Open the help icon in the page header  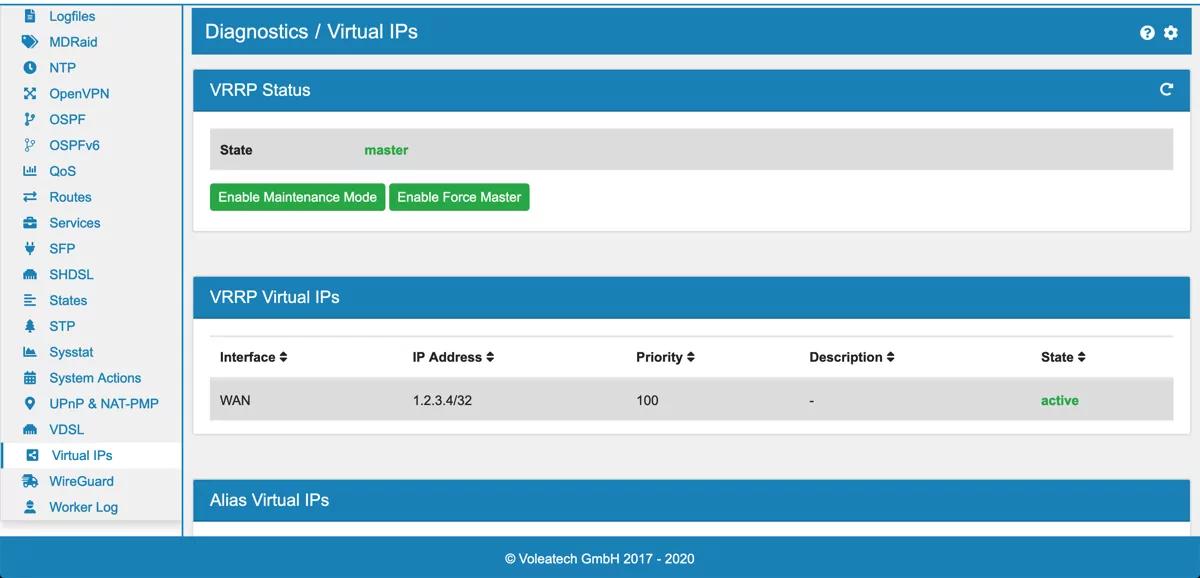[1146, 32]
